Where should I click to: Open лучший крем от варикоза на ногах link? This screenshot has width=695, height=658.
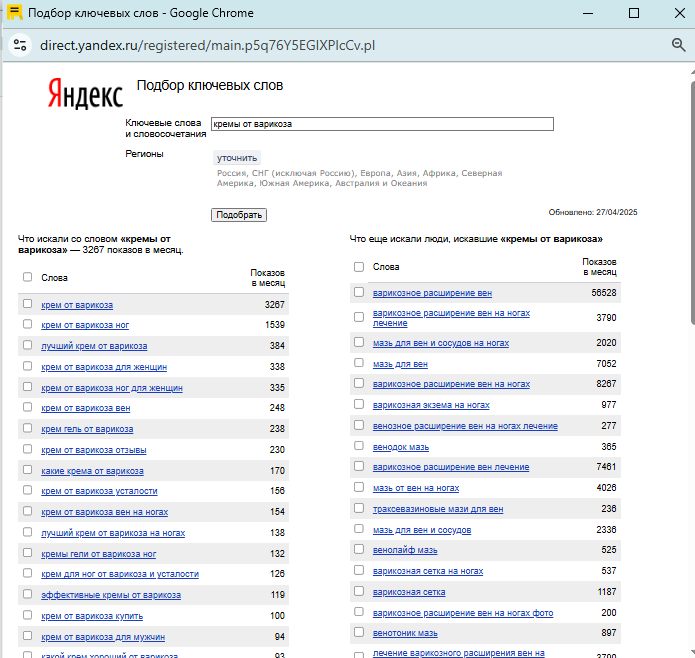pyautogui.click(x=113, y=533)
